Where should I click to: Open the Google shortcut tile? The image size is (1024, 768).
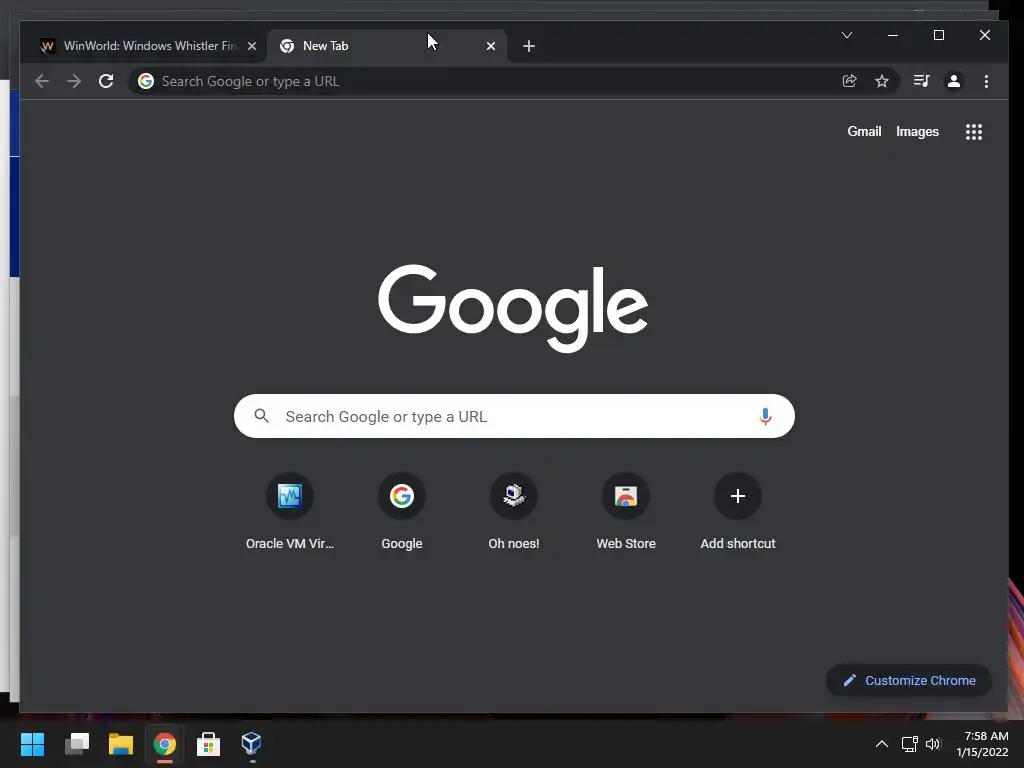tap(402, 513)
